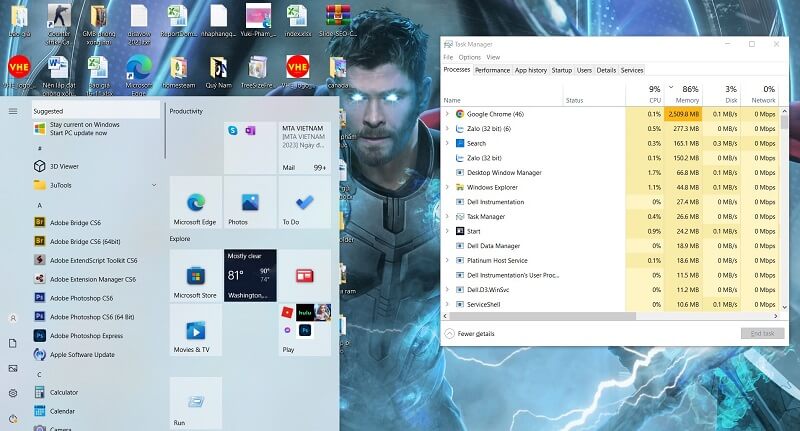
Task: Click the Task Manager vertical scrollbar
Action: 784,122
